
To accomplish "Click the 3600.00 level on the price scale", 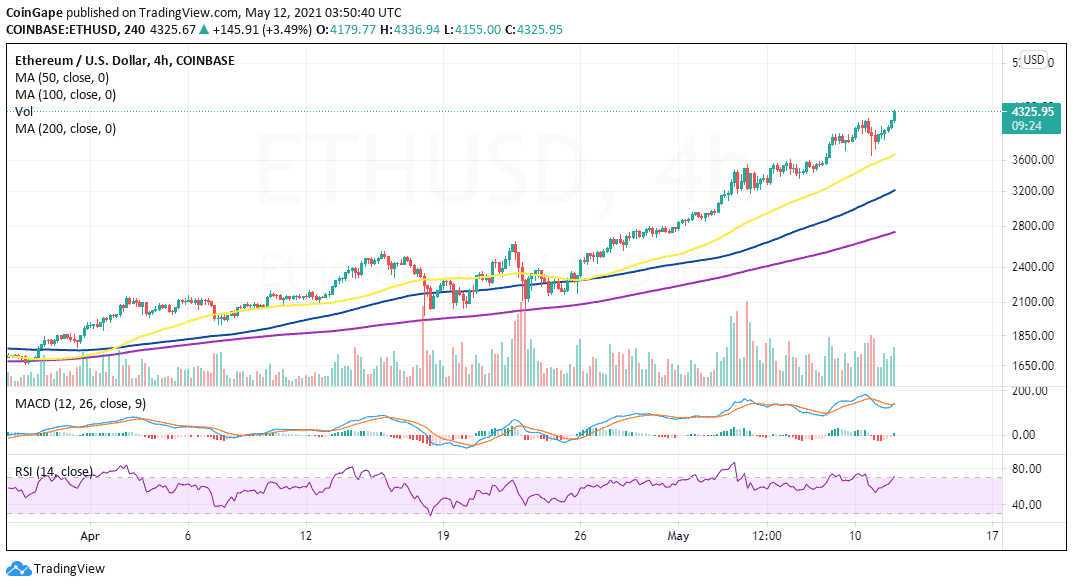I will coord(1033,159).
